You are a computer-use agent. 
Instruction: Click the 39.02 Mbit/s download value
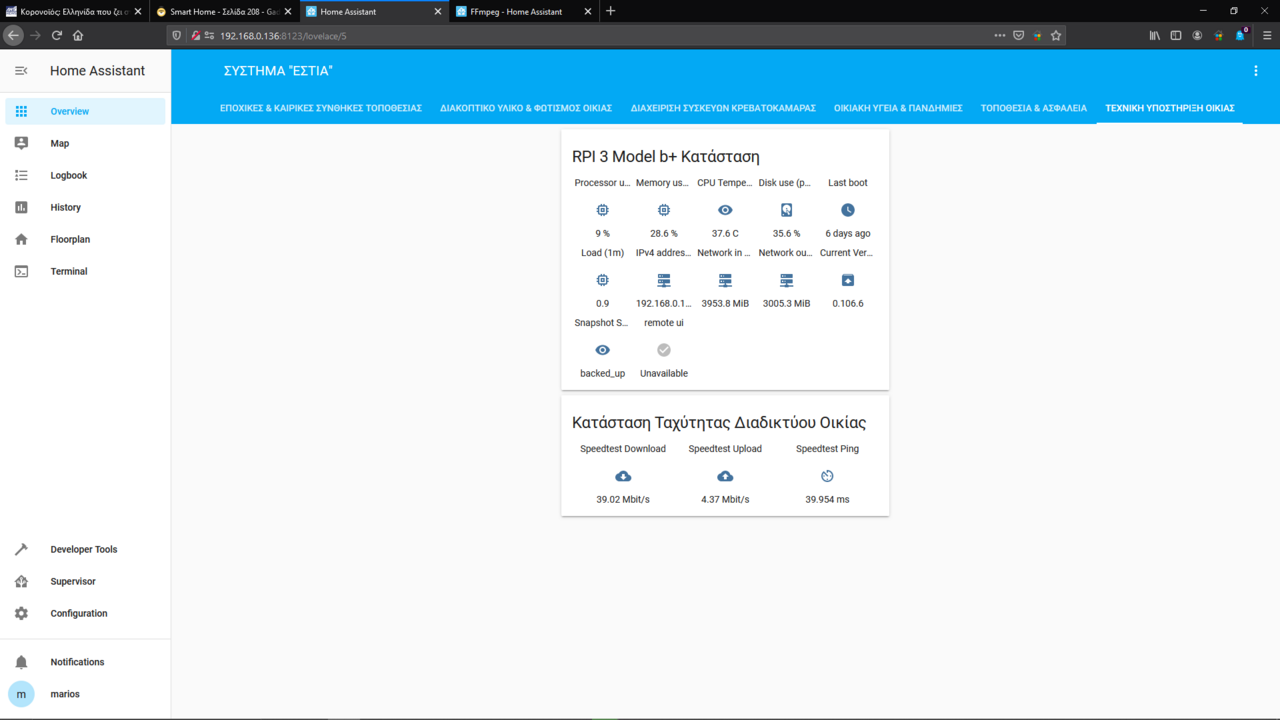click(623, 499)
